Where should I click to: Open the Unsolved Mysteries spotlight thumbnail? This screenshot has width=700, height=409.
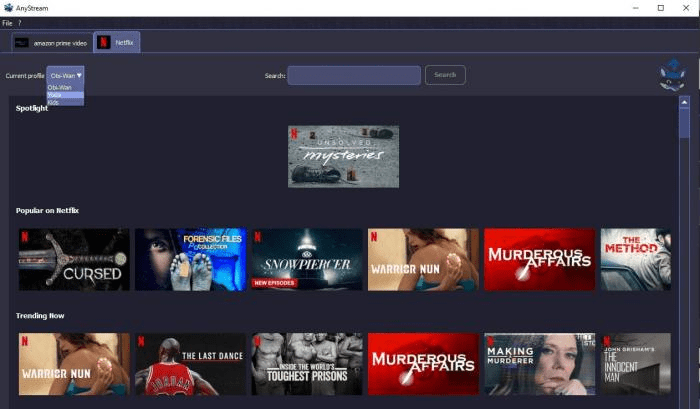click(343, 156)
